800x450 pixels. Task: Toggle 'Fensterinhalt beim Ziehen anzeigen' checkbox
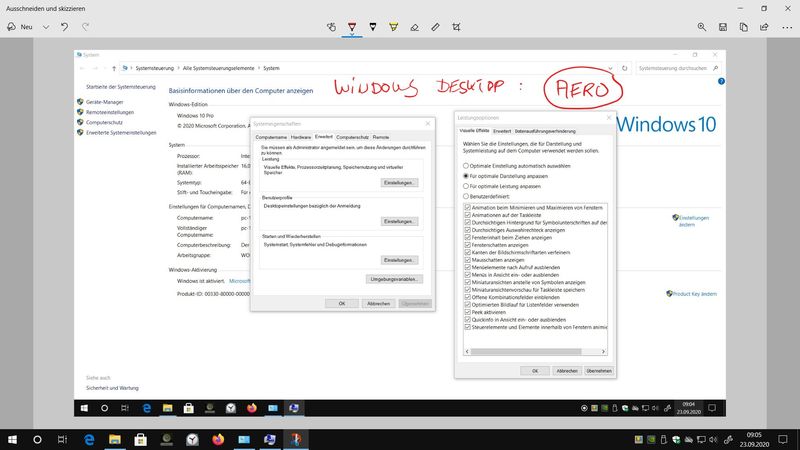coord(467,238)
